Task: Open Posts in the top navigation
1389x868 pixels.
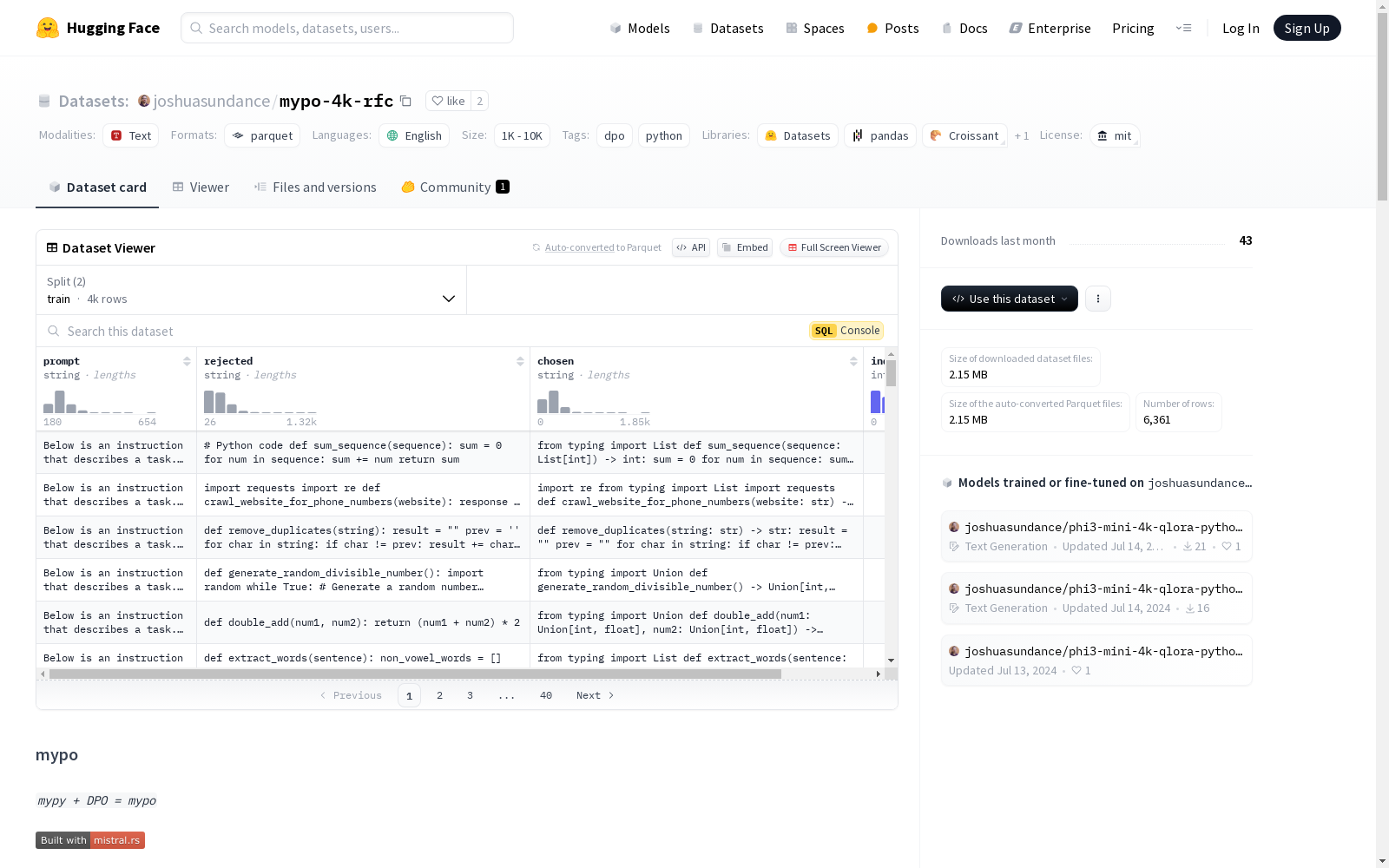Action: 892,28
